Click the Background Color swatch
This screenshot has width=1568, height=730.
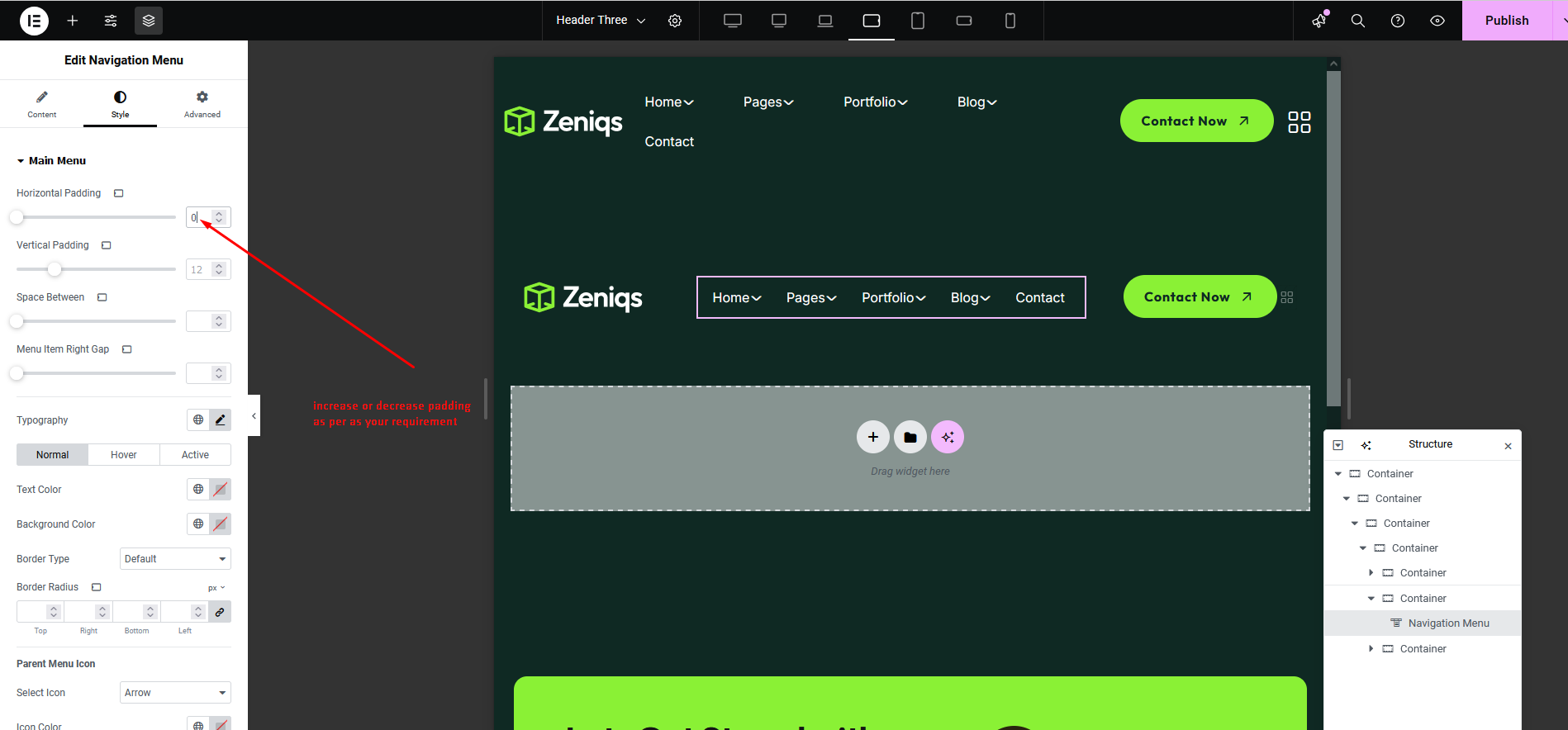pyautogui.click(x=220, y=524)
